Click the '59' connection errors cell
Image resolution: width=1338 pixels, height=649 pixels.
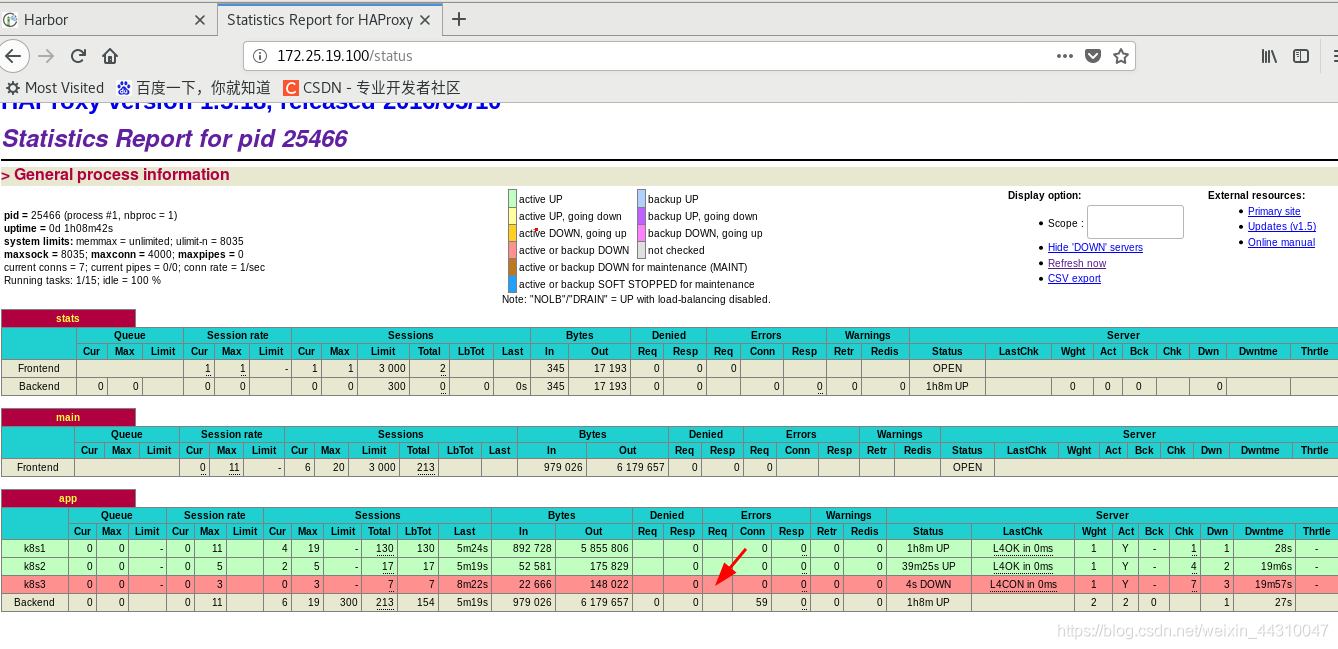(x=751, y=602)
